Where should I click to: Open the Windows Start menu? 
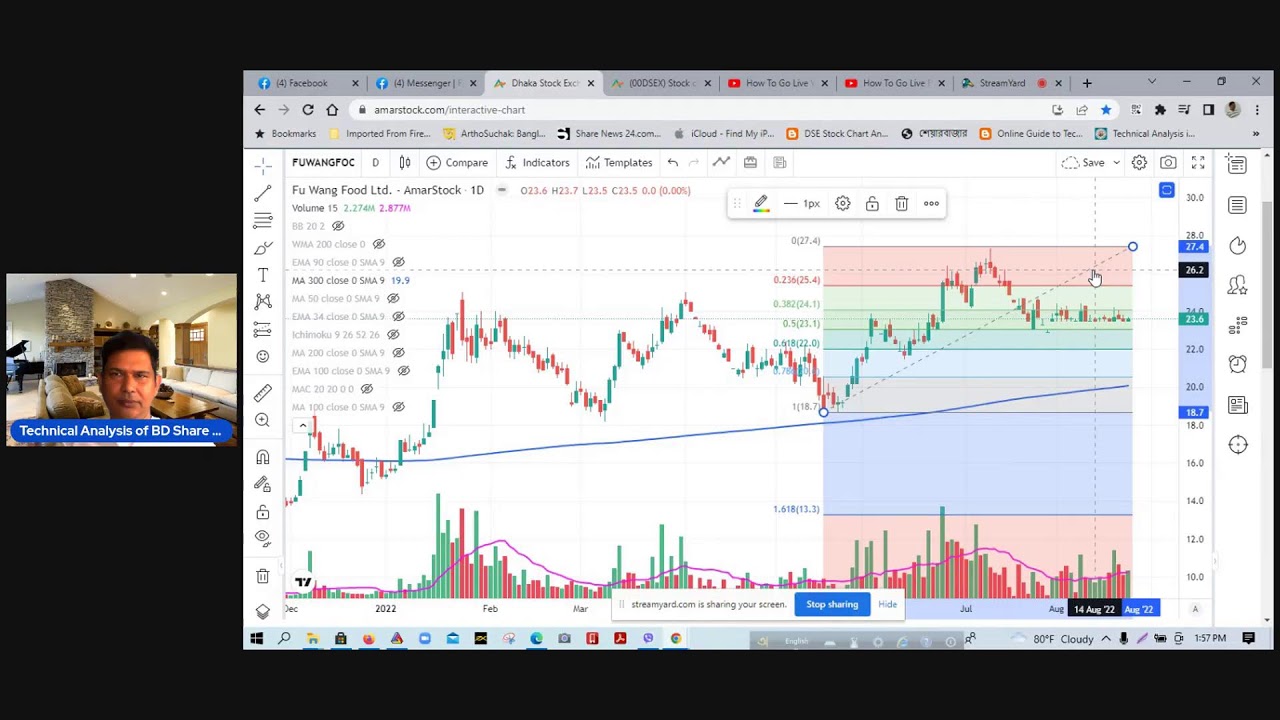pyautogui.click(x=256, y=638)
